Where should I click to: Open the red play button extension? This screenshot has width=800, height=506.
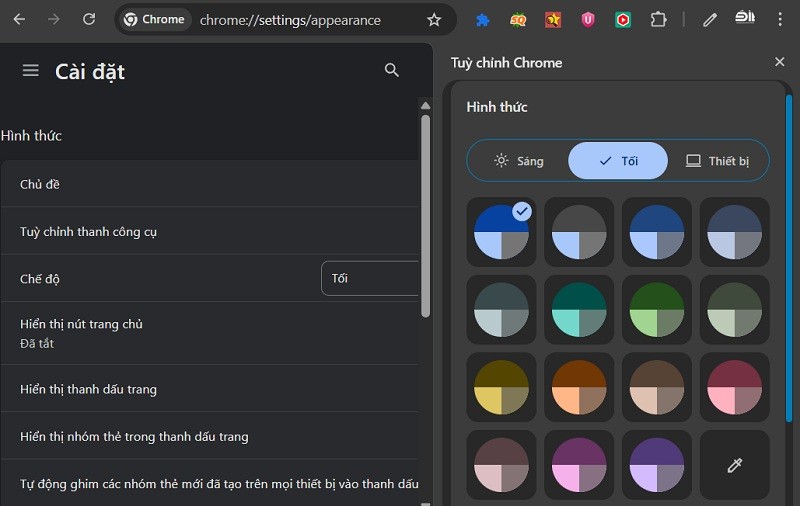point(623,20)
